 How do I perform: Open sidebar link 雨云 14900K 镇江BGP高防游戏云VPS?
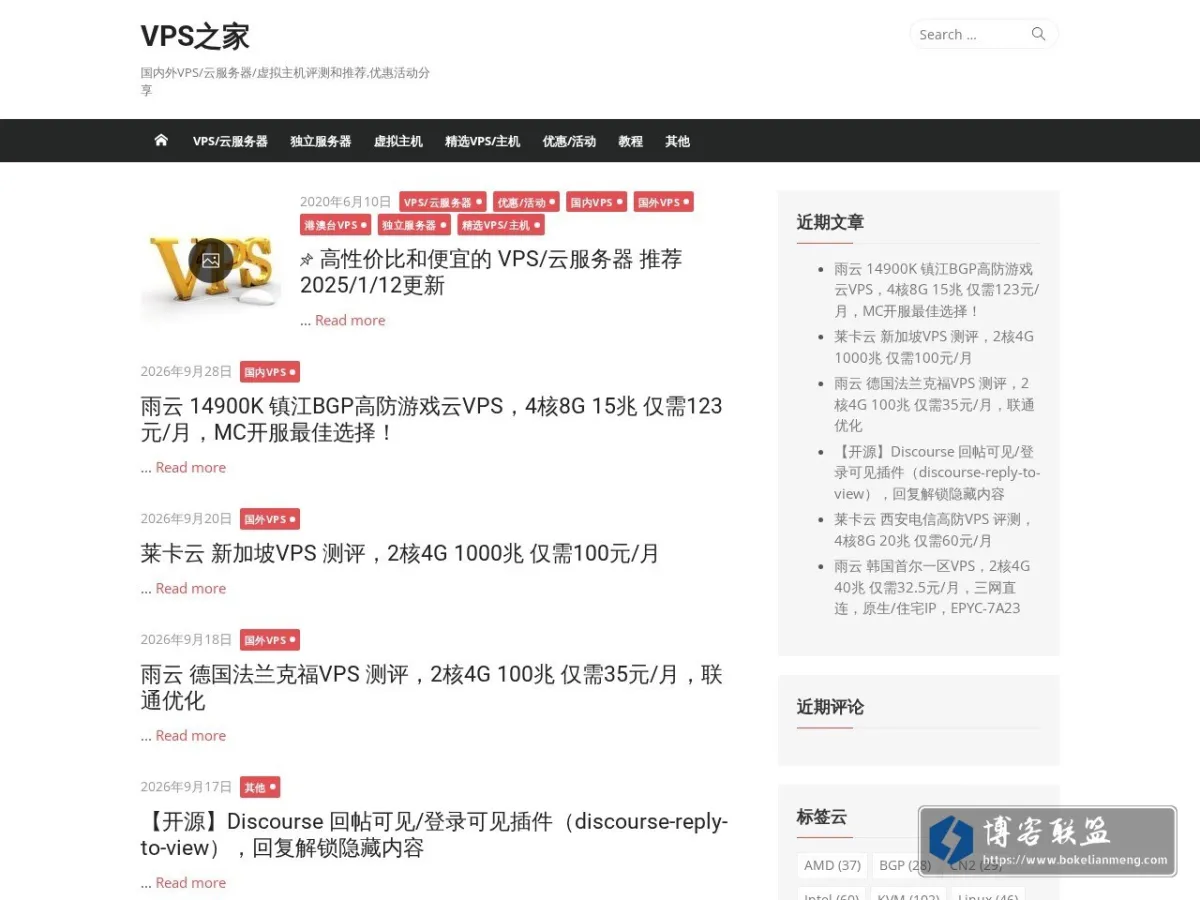936,290
